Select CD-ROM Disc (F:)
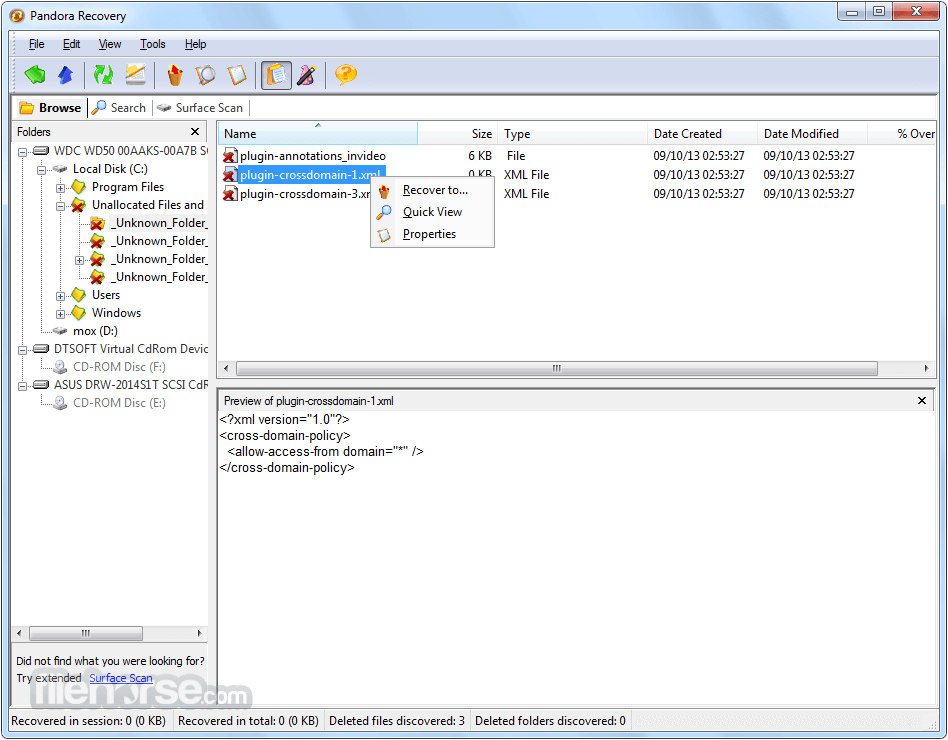Screen dimensions: 948x740 tap(119, 367)
